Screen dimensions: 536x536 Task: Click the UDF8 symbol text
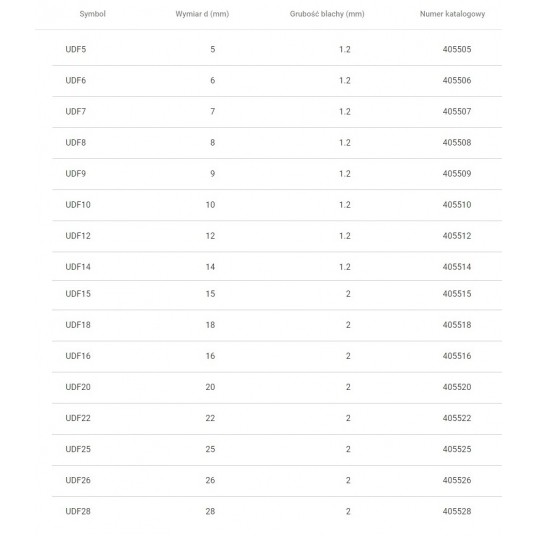[x=76, y=143]
